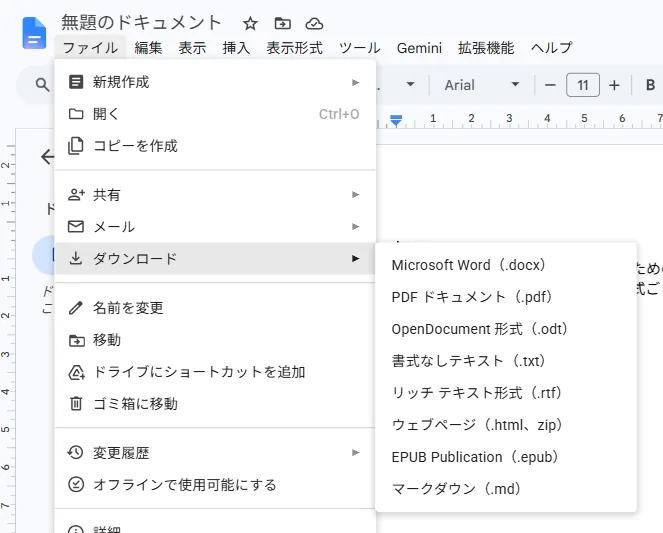Download as リッチ テキスト形式 (.rtf)
Screen dimensions: 663x533
click(x=506, y=393)
